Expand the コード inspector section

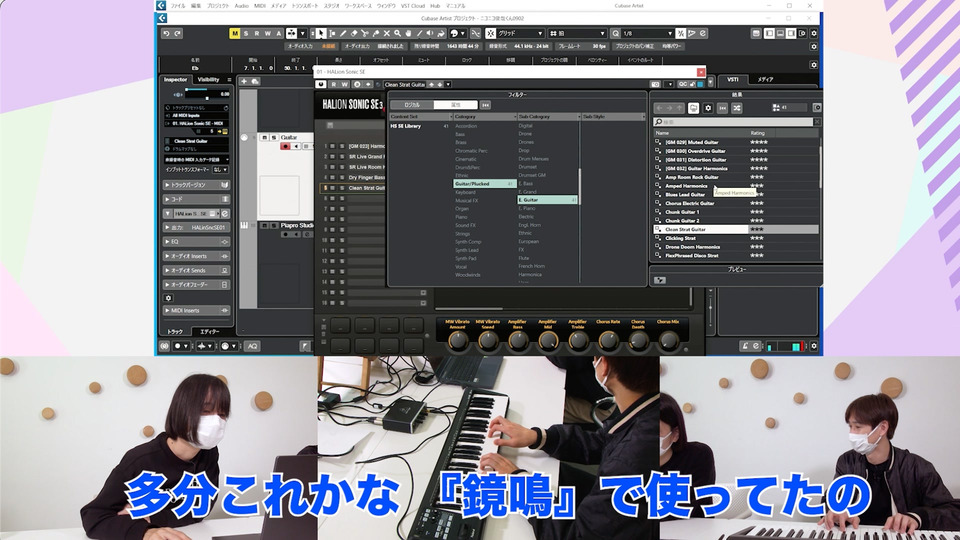(x=196, y=199)
